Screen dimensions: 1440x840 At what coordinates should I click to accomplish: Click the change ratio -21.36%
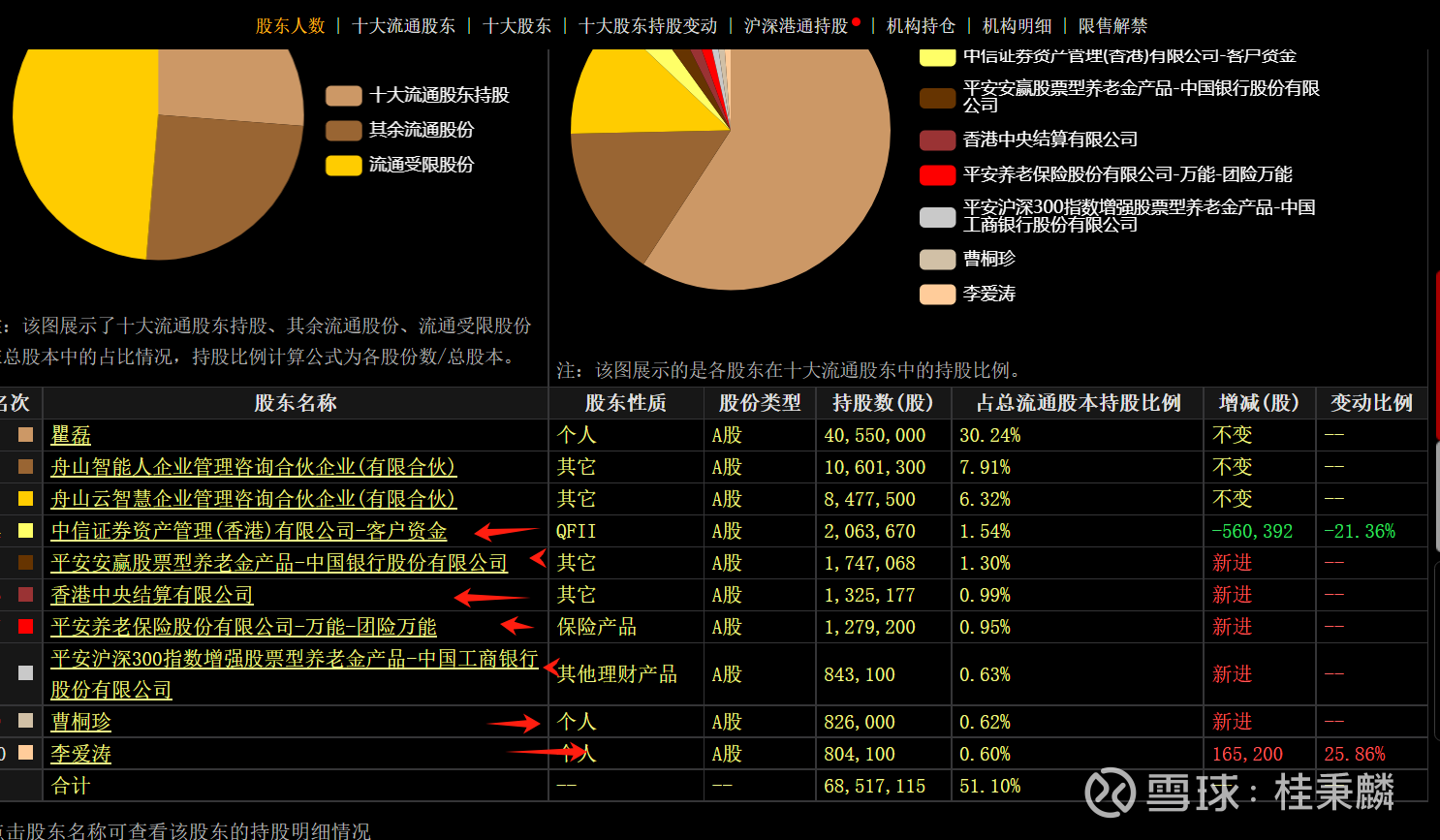click(1360, 532)
